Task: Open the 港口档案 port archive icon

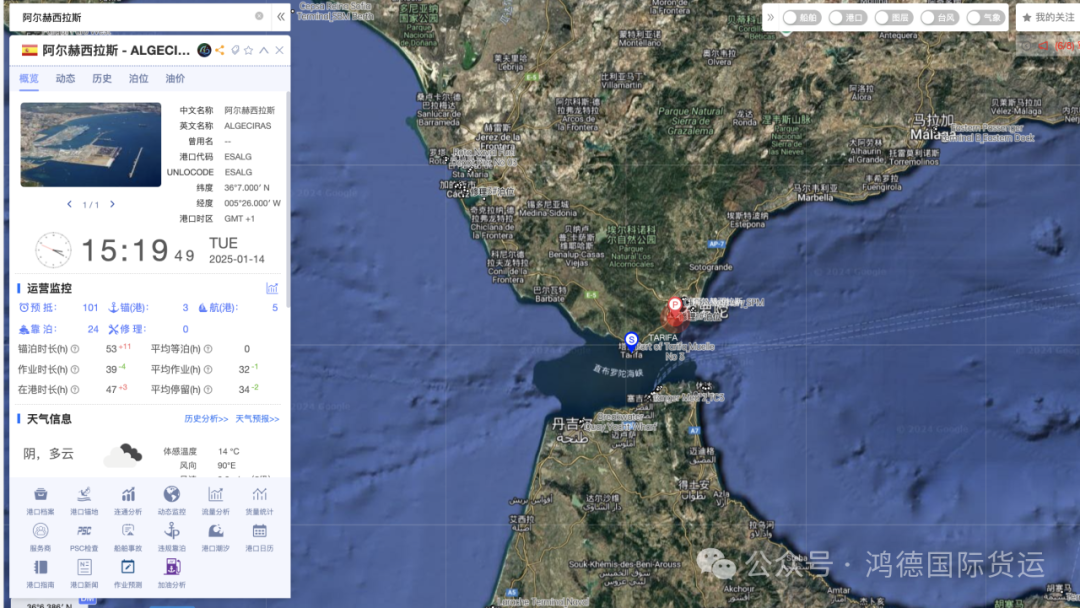Action: pos(41,494)
